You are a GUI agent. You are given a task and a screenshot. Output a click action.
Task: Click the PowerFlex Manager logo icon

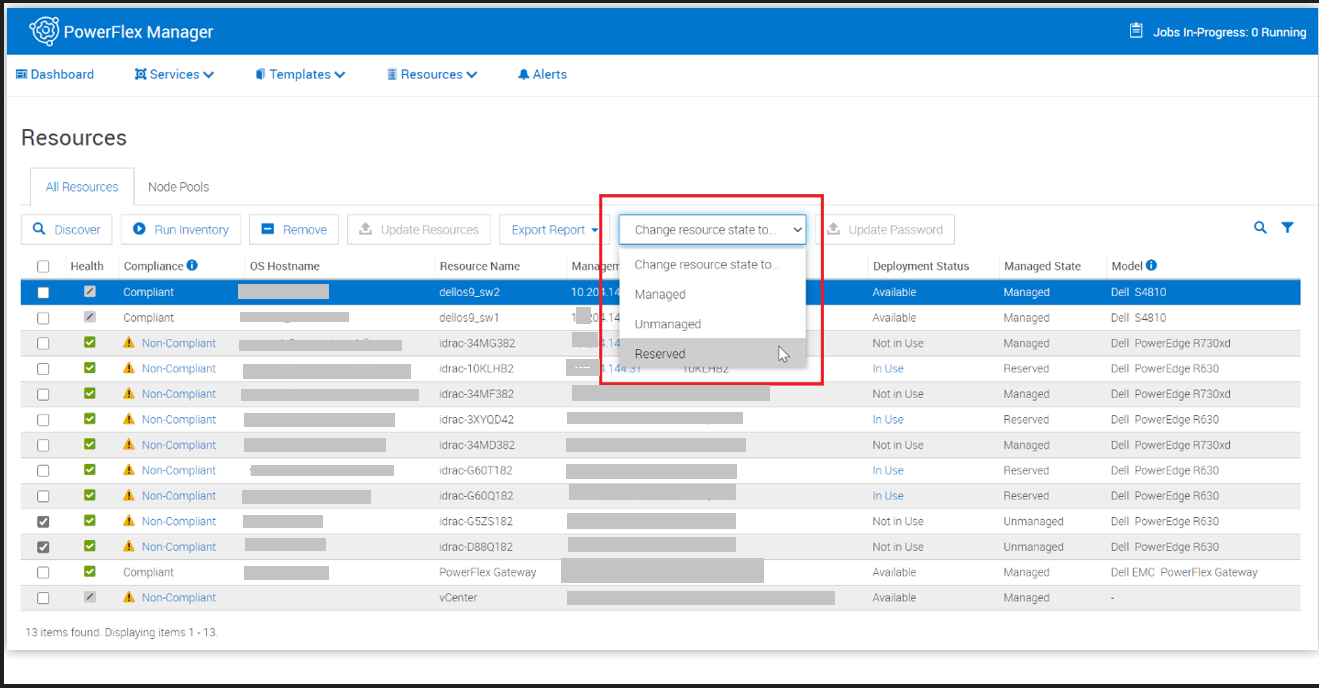(44, 30)
